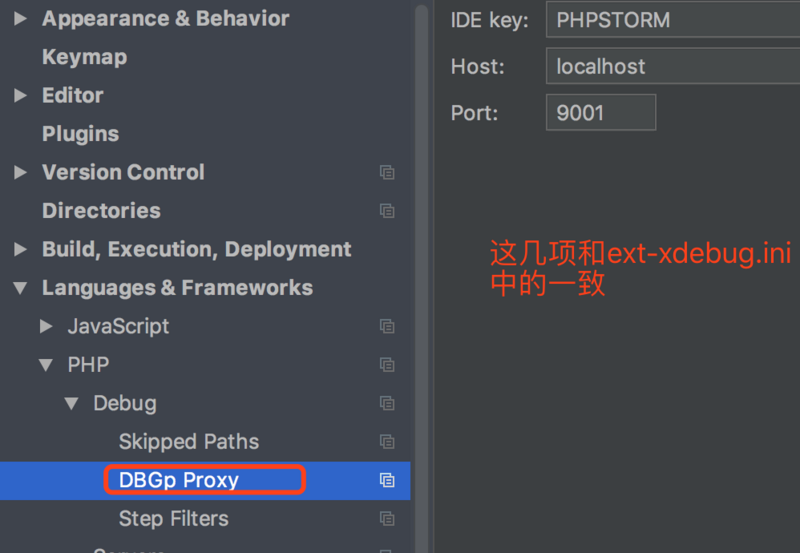Screen dimensions: 800x553
Task: Collapse the PHP Debug node
Action: click(72, 403)
